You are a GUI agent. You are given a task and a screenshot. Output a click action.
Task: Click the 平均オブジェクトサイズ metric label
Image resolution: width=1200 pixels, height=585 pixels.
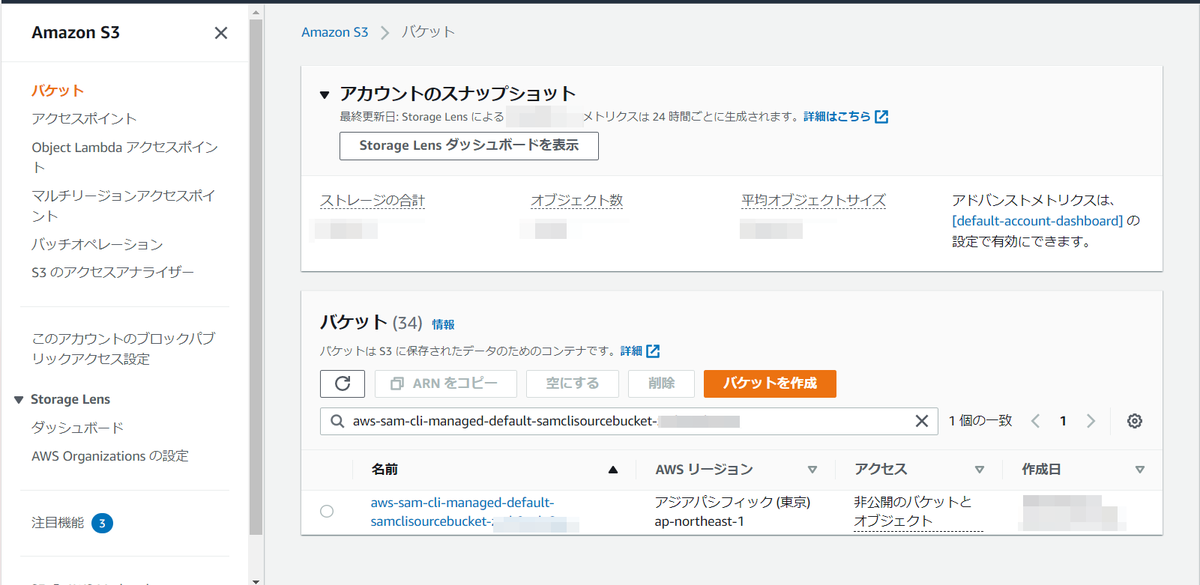[813, 201]
